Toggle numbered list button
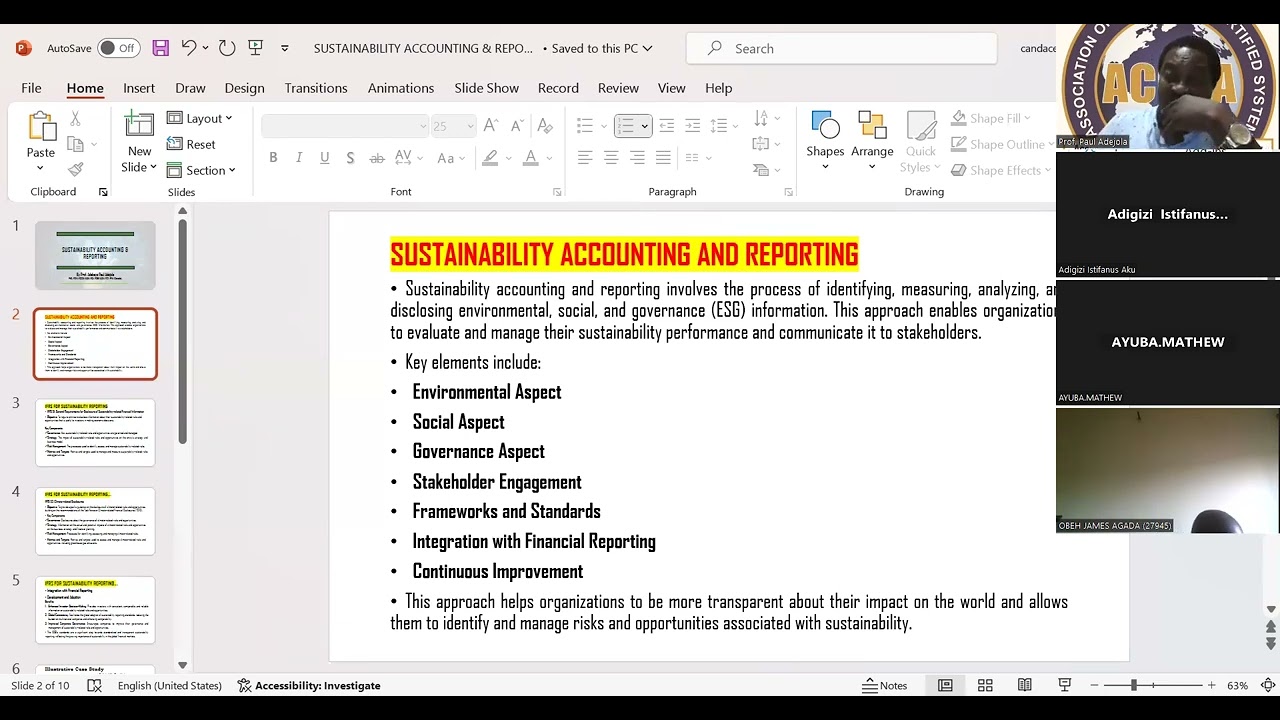 (x=626, y=126)
